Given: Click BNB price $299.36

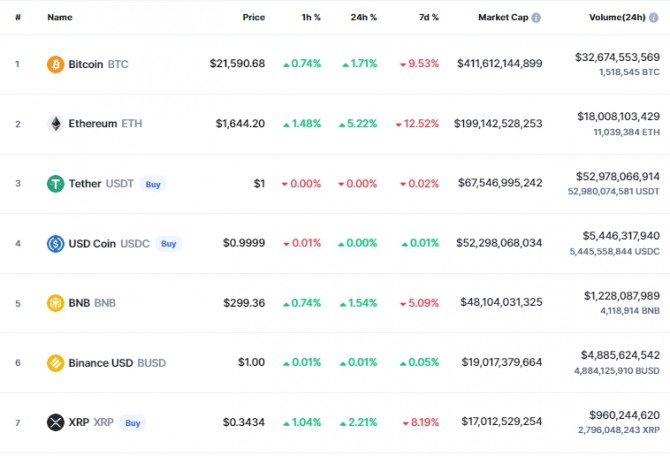Looking at the screenshot, I should pos(244,303).
